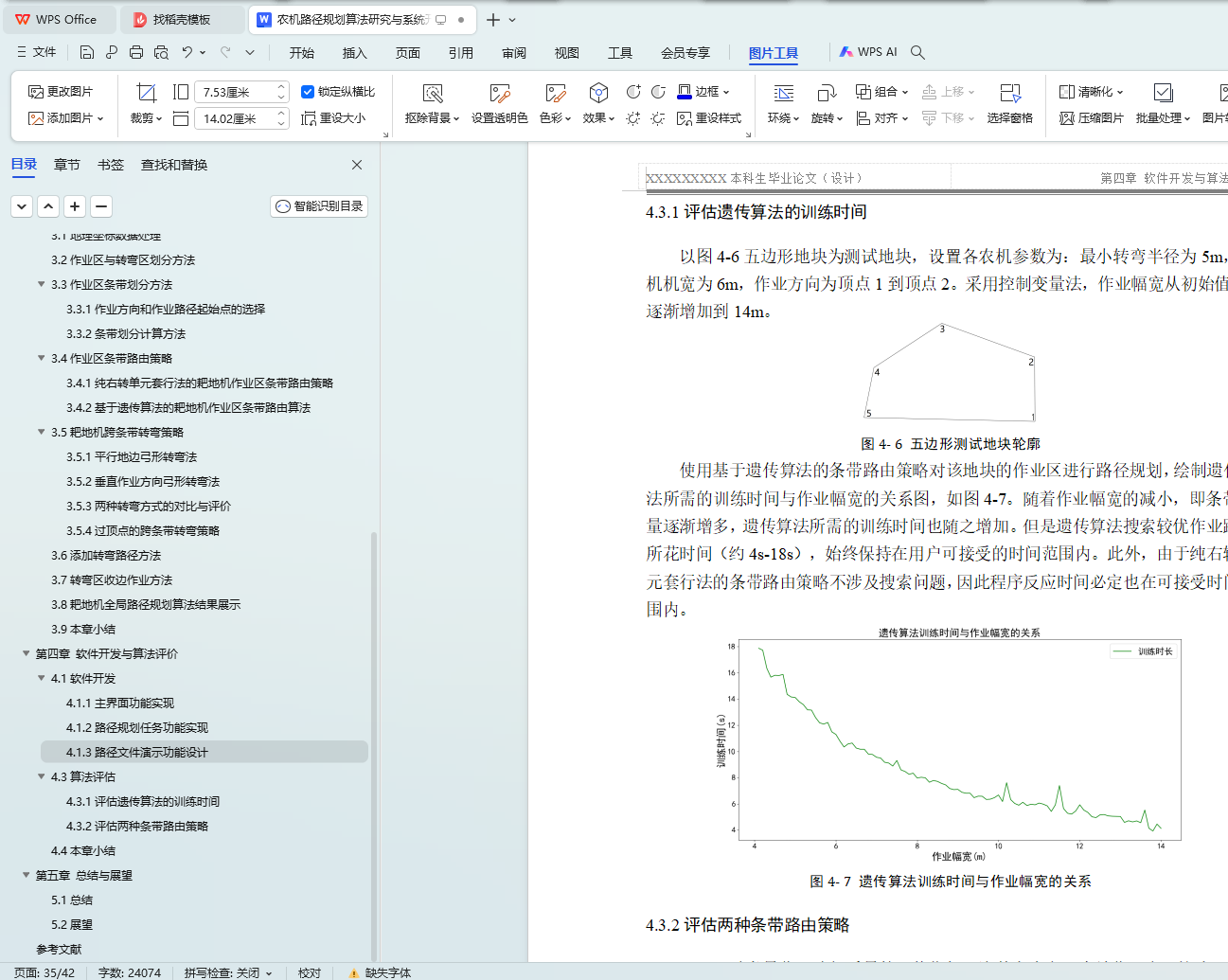Click the Reset Size (重设大小) button
The width and height of the screenshot is (1228, 980).
(333, 118)
